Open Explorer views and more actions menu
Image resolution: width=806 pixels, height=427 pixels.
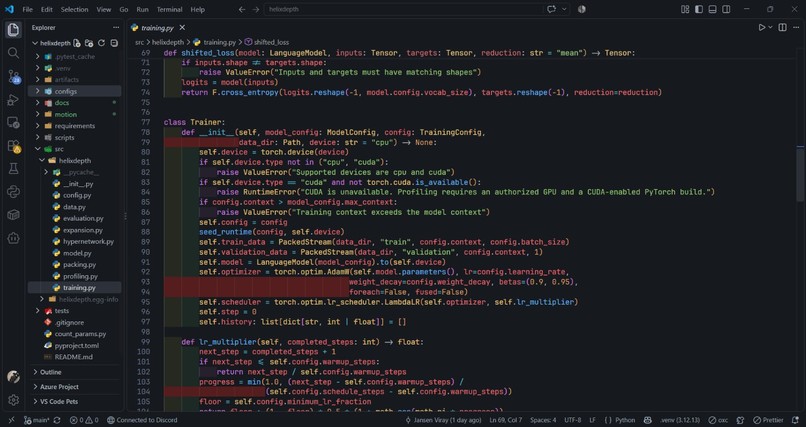coord(116,28)
